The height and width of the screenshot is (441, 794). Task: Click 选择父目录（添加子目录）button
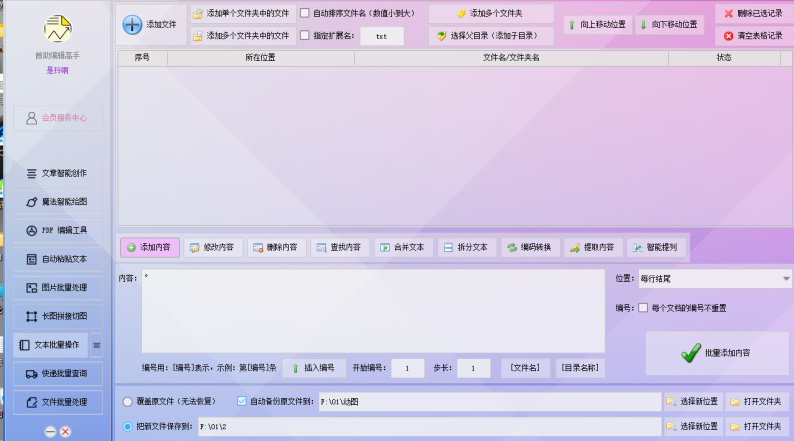pyautogui.click(x=491, y=35)
